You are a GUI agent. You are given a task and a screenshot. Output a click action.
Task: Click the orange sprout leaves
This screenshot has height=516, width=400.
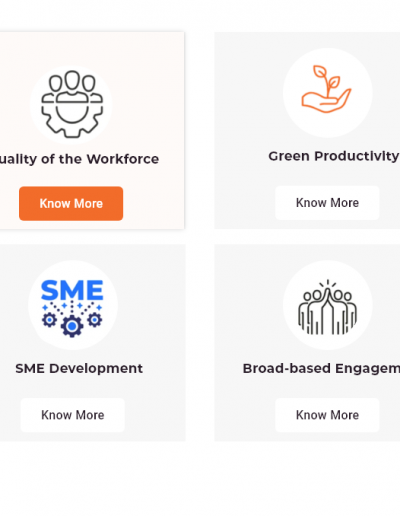coord(326,80)
